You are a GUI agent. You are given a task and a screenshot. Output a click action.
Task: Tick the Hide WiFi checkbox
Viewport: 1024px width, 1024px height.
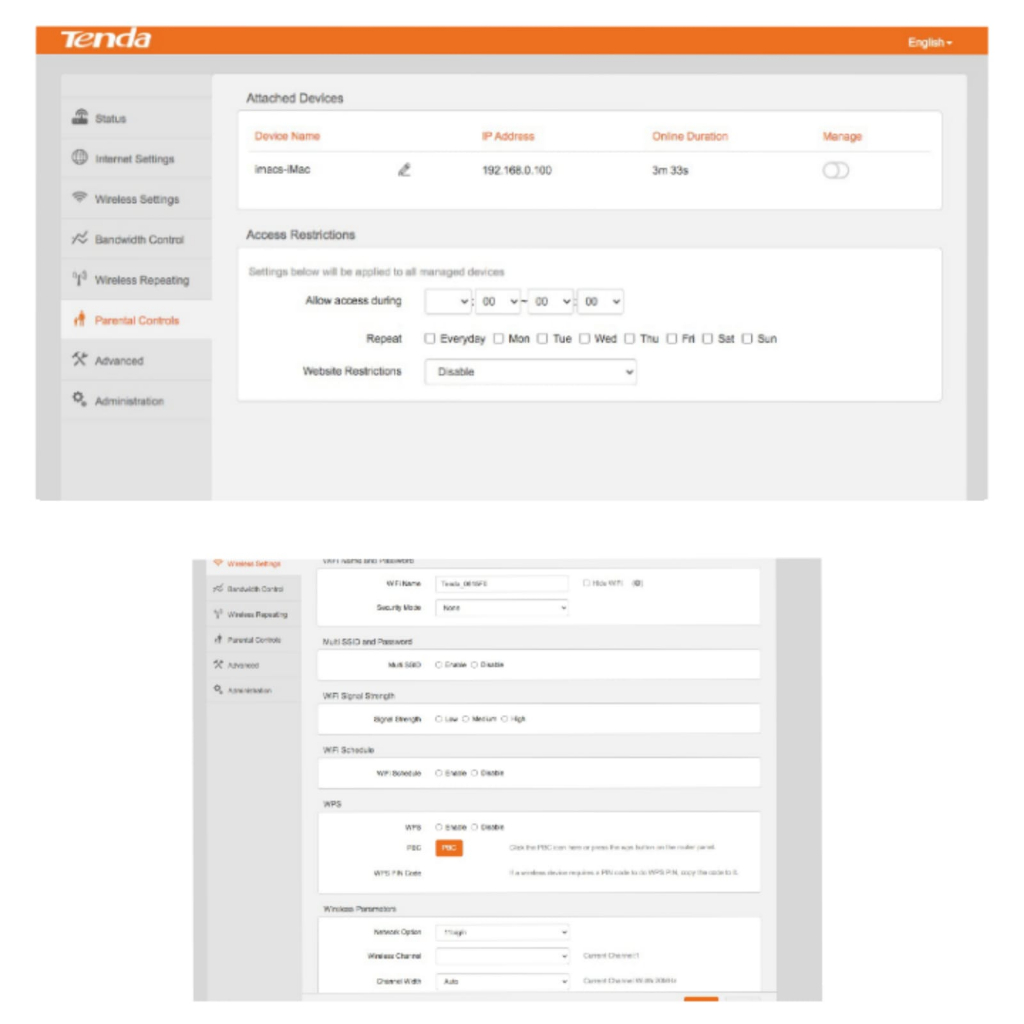click(587, 582)
